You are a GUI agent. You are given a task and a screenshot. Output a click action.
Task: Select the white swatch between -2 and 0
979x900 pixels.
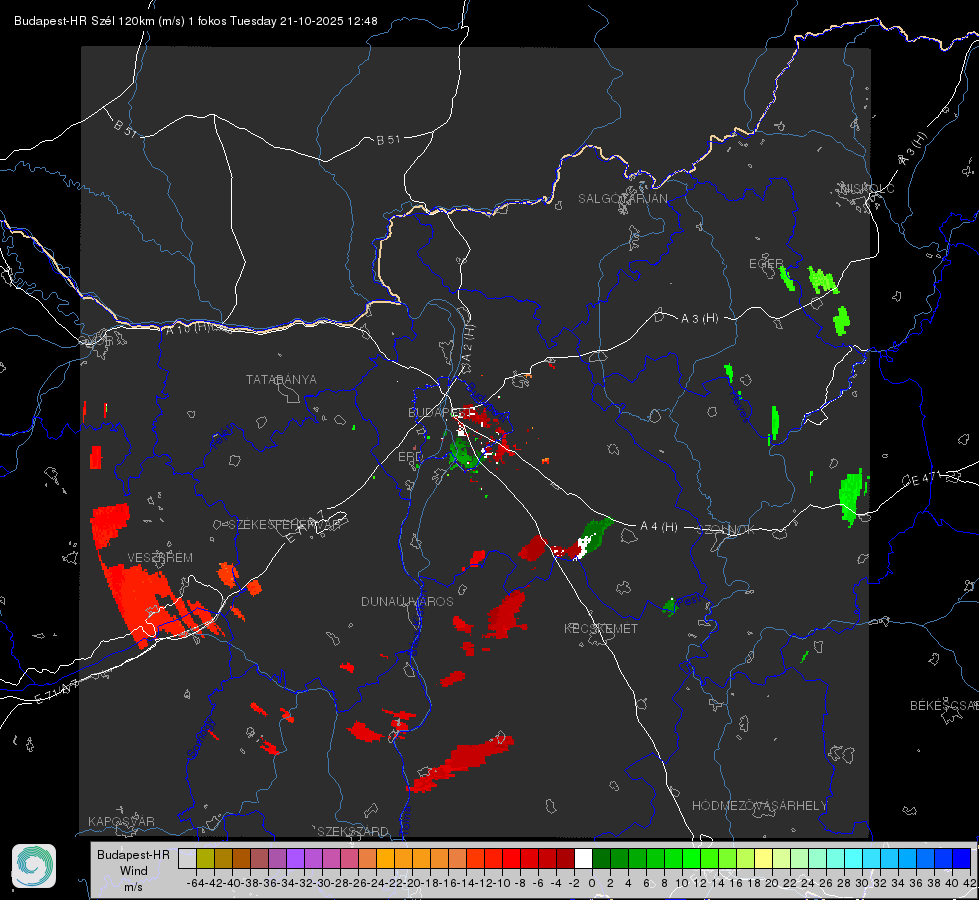pyautogui.click(x=583, y=858)
